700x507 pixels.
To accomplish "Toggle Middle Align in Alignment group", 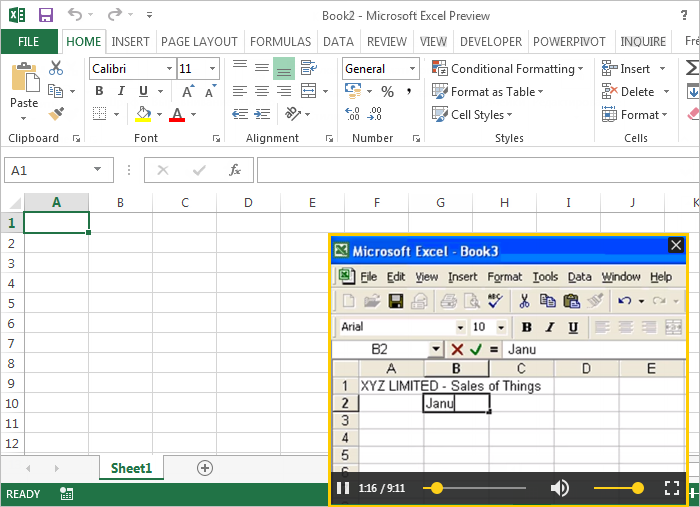I will pyautogui.click(x=262, y=68).
